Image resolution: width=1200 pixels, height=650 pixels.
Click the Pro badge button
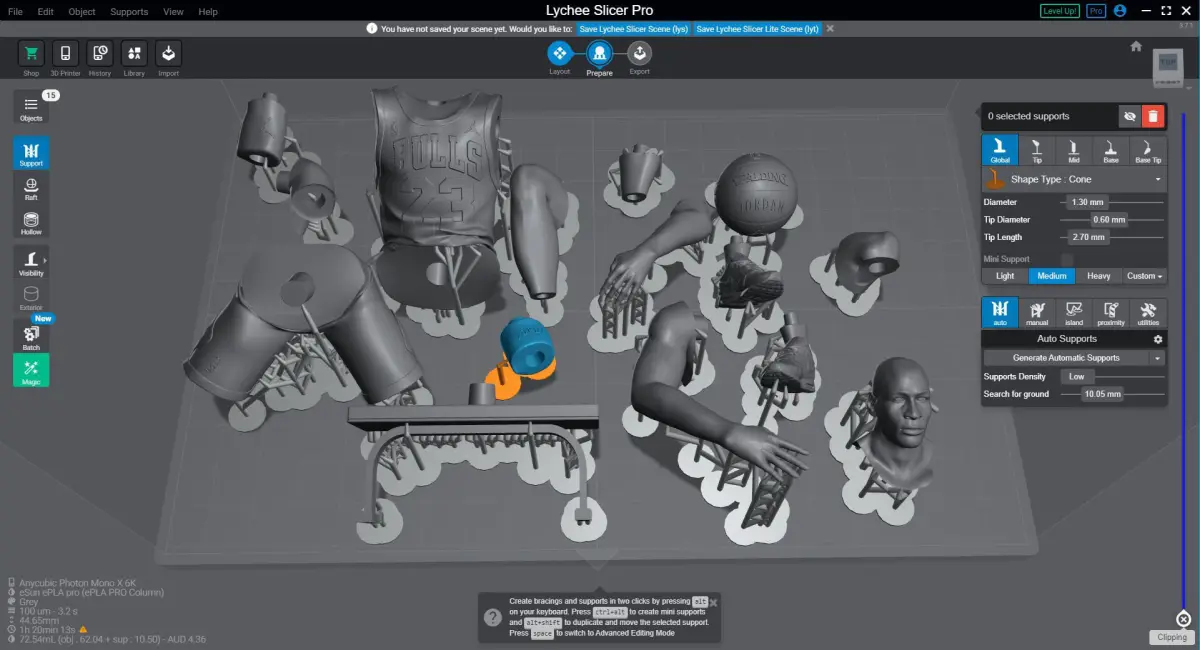[1096, 11]
